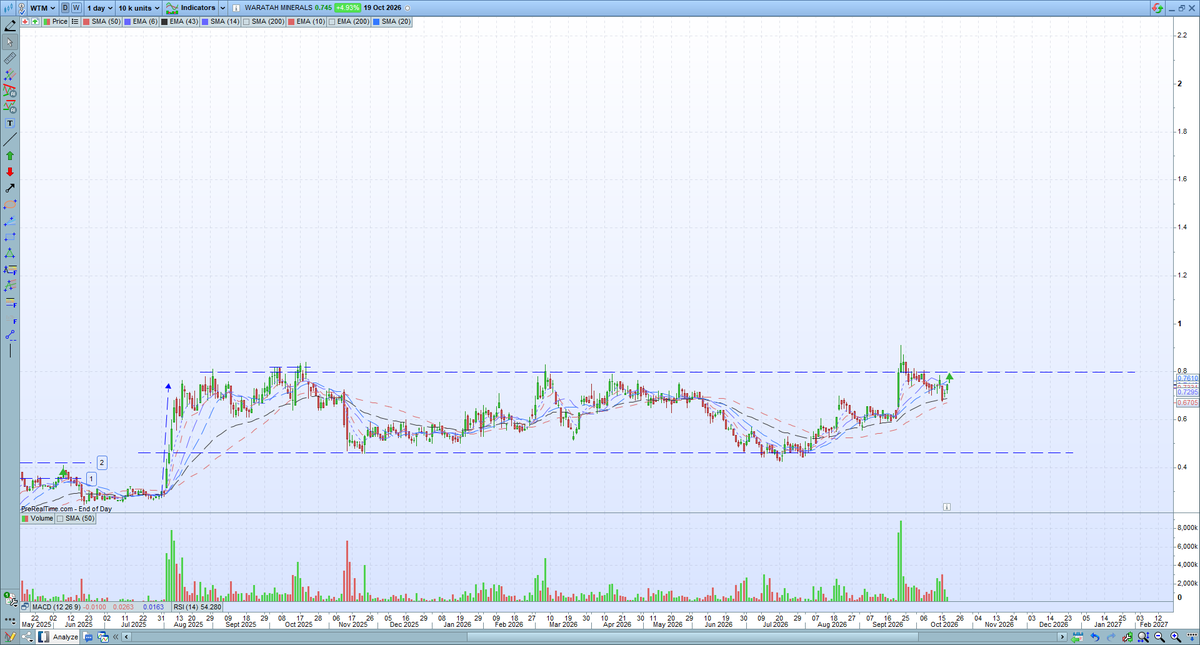This screenshot has width=1200, height=645.
Task: Select the black diagonal arrow tool
Action: 10,189
